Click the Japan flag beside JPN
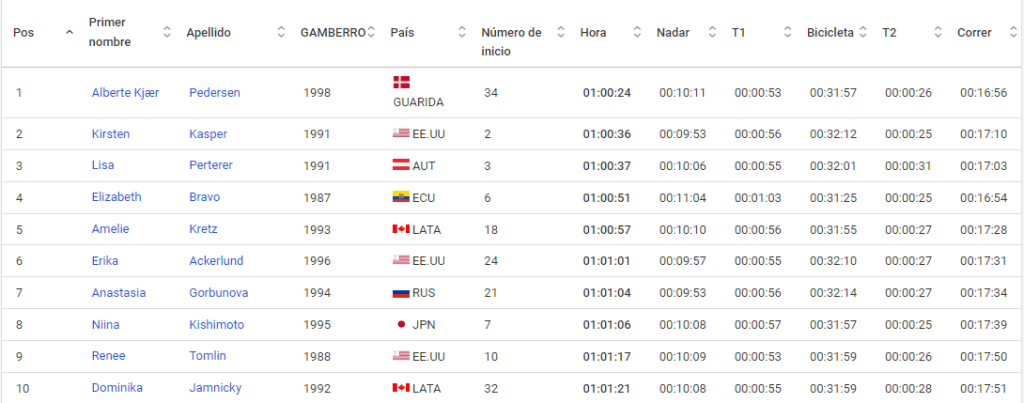Image resolution: width=1024 pixels, height=403 pixels. tap(402, 324)
